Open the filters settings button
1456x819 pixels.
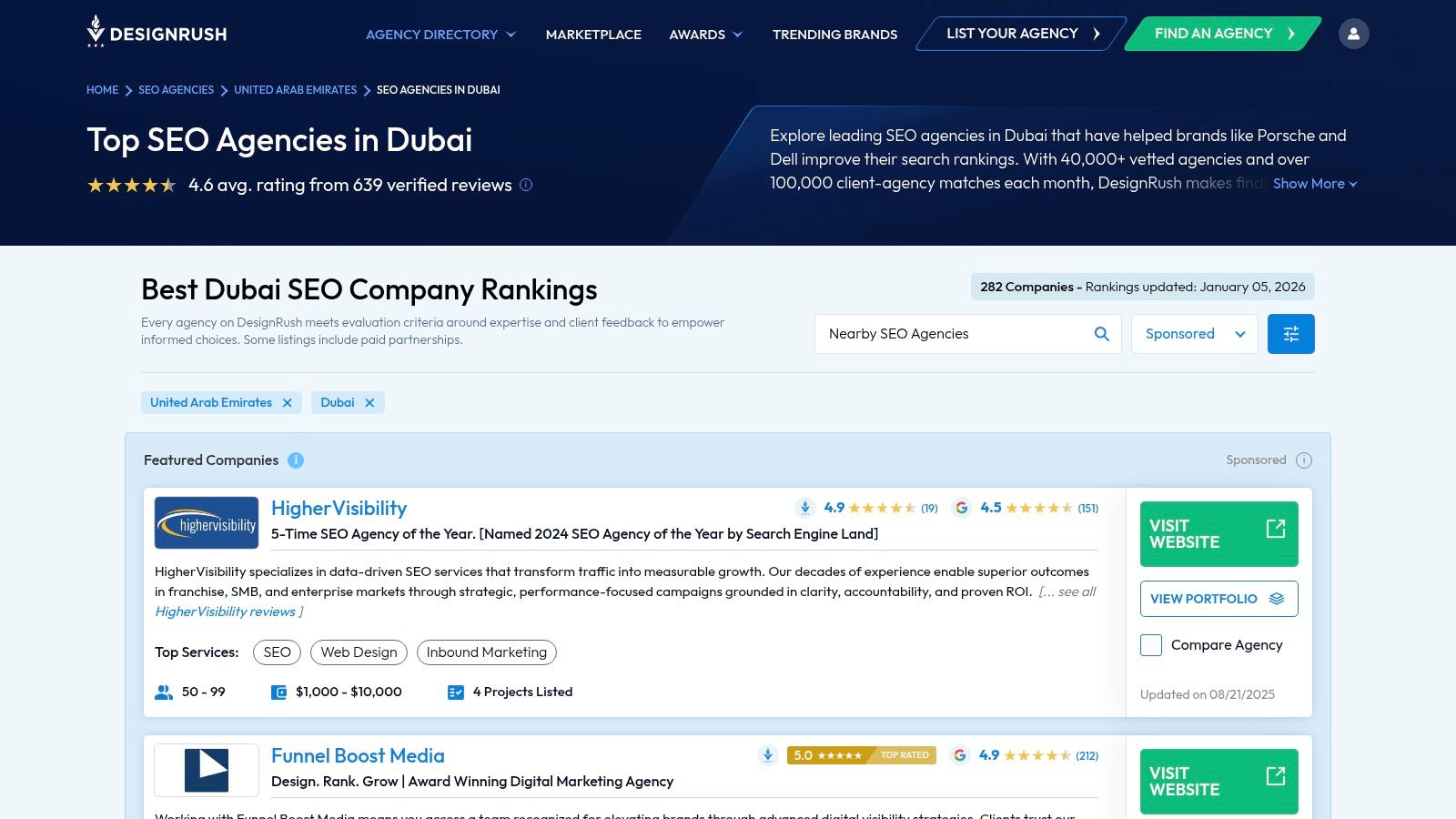[x=1290, y=334]
